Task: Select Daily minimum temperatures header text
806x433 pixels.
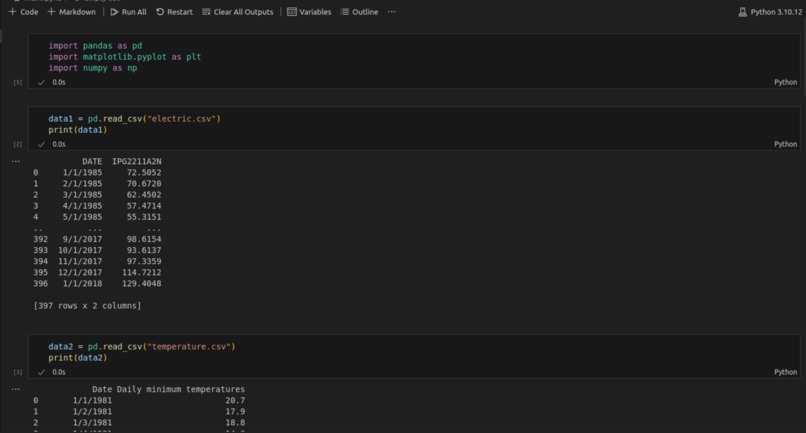Action: [x=181, y=389]
